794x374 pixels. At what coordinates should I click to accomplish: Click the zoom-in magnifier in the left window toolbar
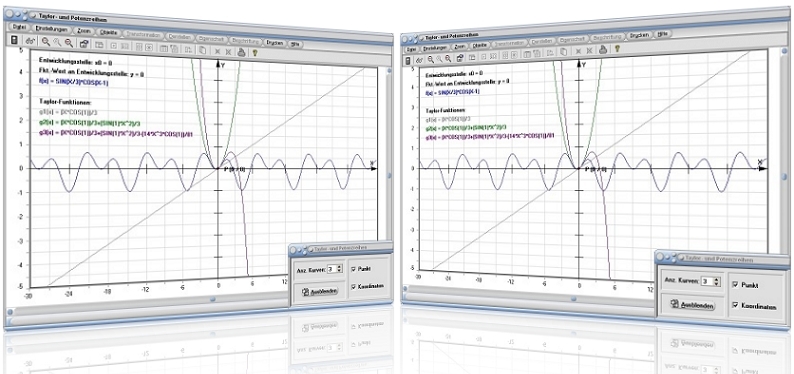[46, 42]
